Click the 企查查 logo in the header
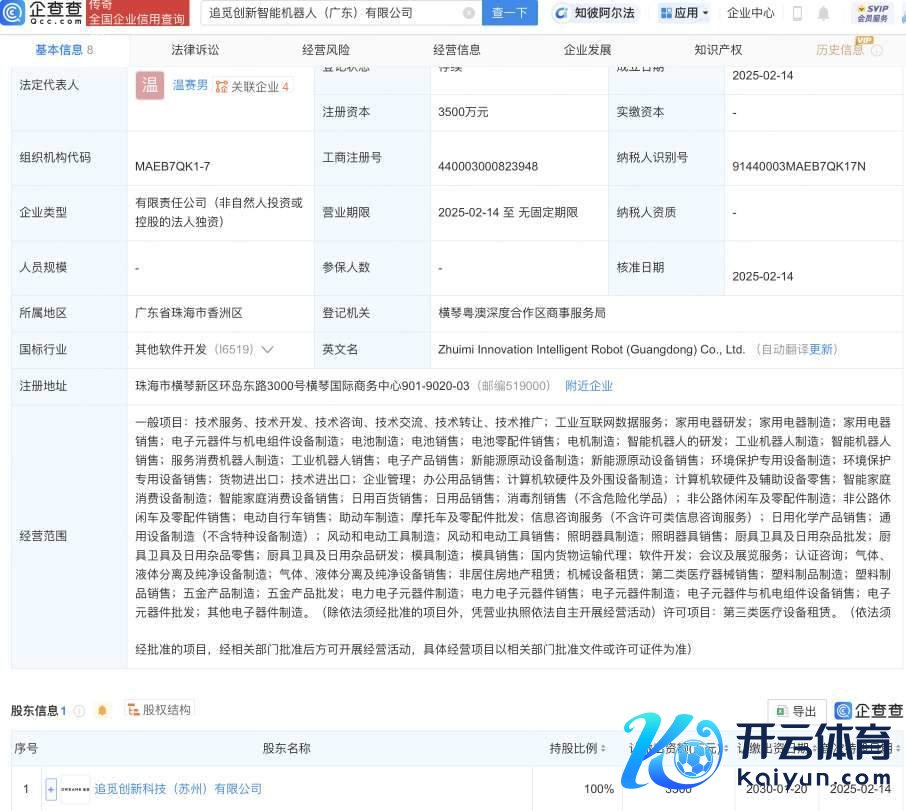The width and height of the screenshot is (906, 811). pos(42,13)
